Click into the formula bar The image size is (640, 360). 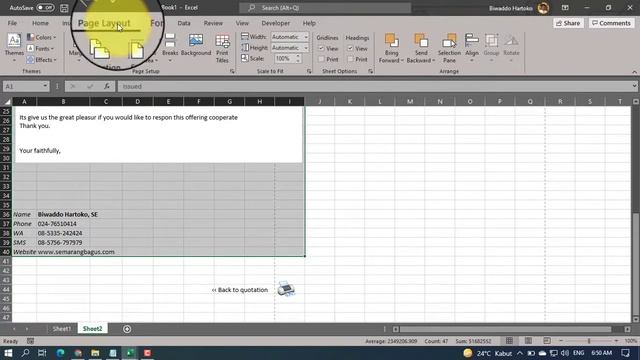[373, 87]
